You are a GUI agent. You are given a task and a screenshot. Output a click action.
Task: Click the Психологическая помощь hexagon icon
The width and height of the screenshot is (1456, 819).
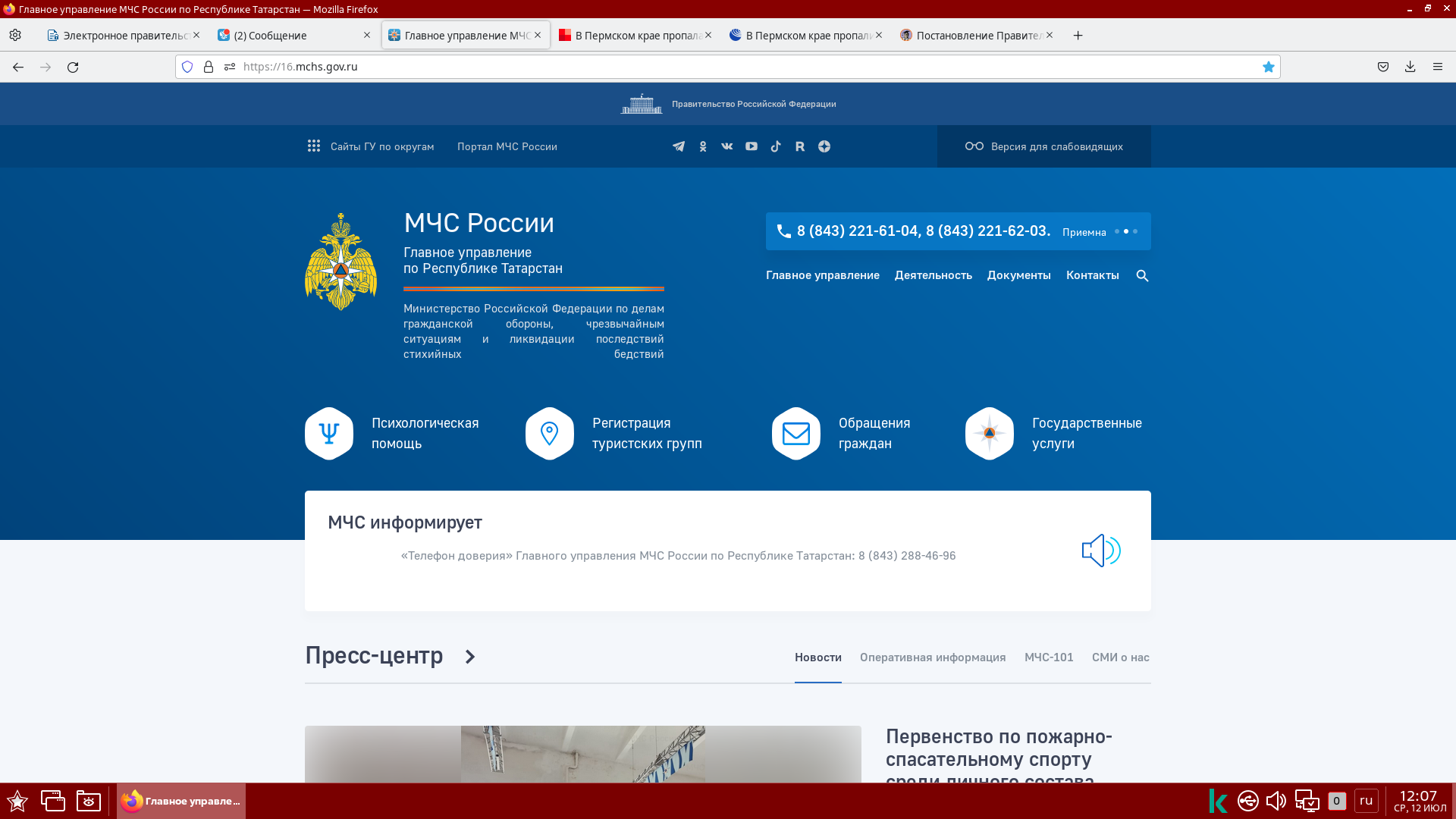[329, 434]
